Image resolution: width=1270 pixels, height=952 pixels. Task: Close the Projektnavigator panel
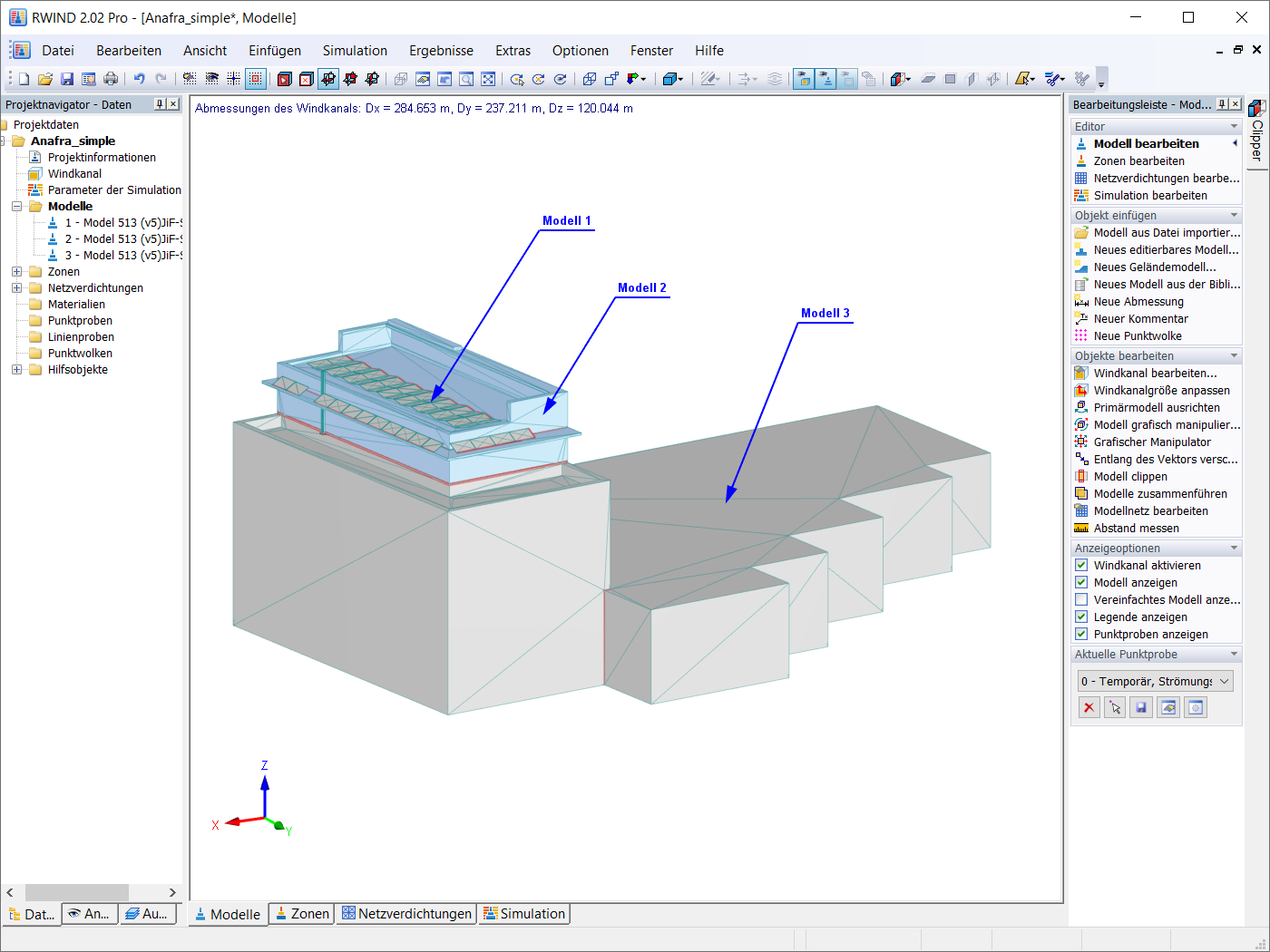pyautogui.click(x=173, y=104)
